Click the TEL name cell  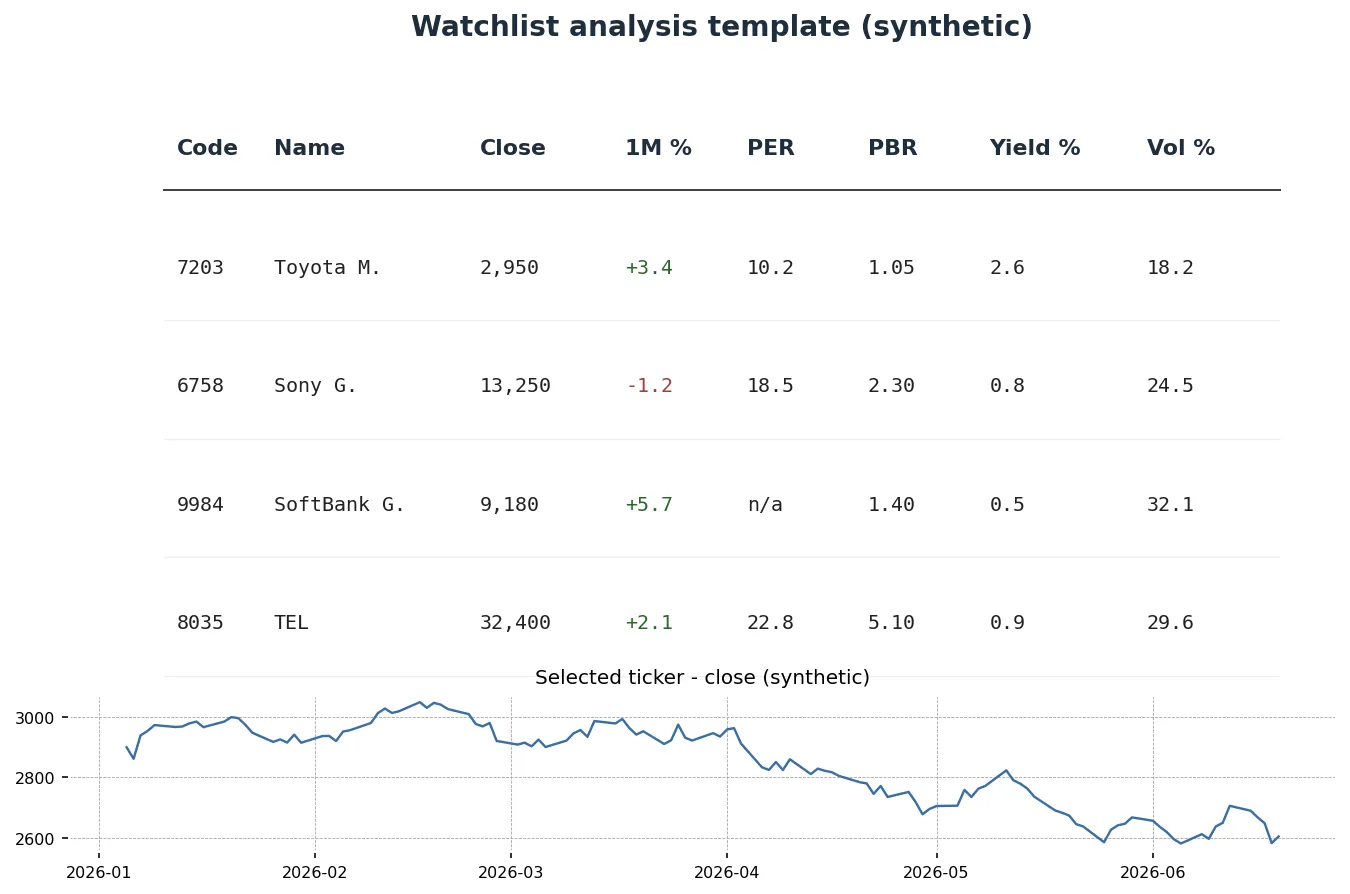point(291,623)
